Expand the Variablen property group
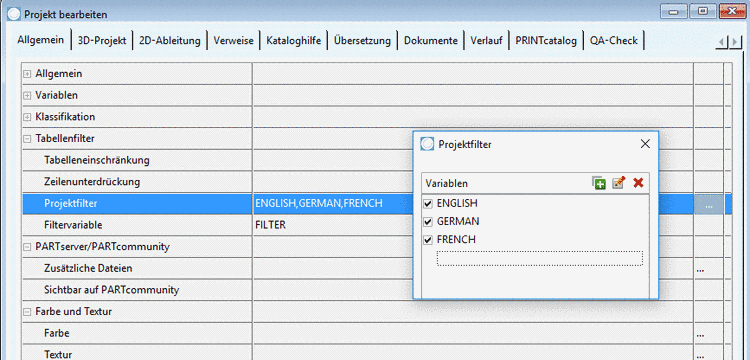 coord(27,96)
